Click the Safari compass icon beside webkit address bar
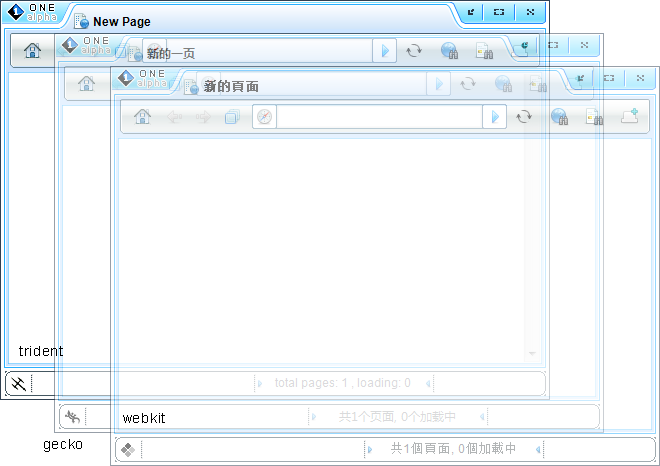 pos(264,117)
